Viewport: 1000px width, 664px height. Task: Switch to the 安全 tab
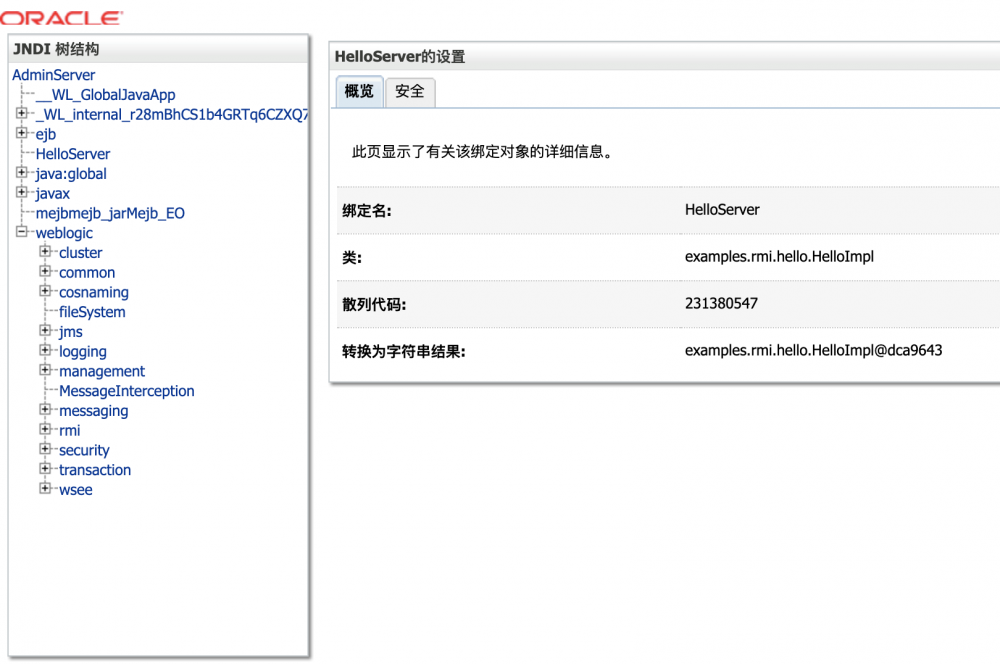pyautogui.click(x=409, y=91)
